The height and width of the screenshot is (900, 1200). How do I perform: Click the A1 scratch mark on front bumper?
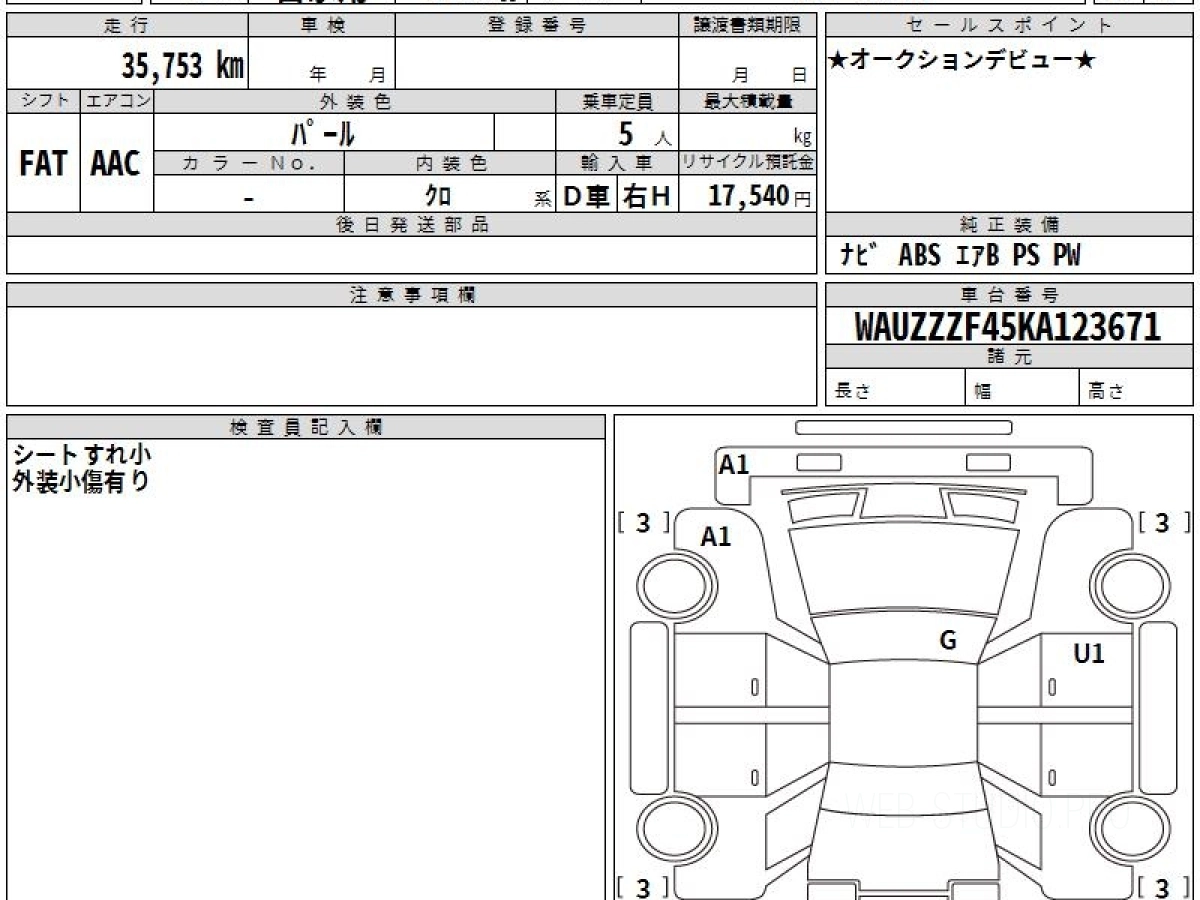(734, 464)
